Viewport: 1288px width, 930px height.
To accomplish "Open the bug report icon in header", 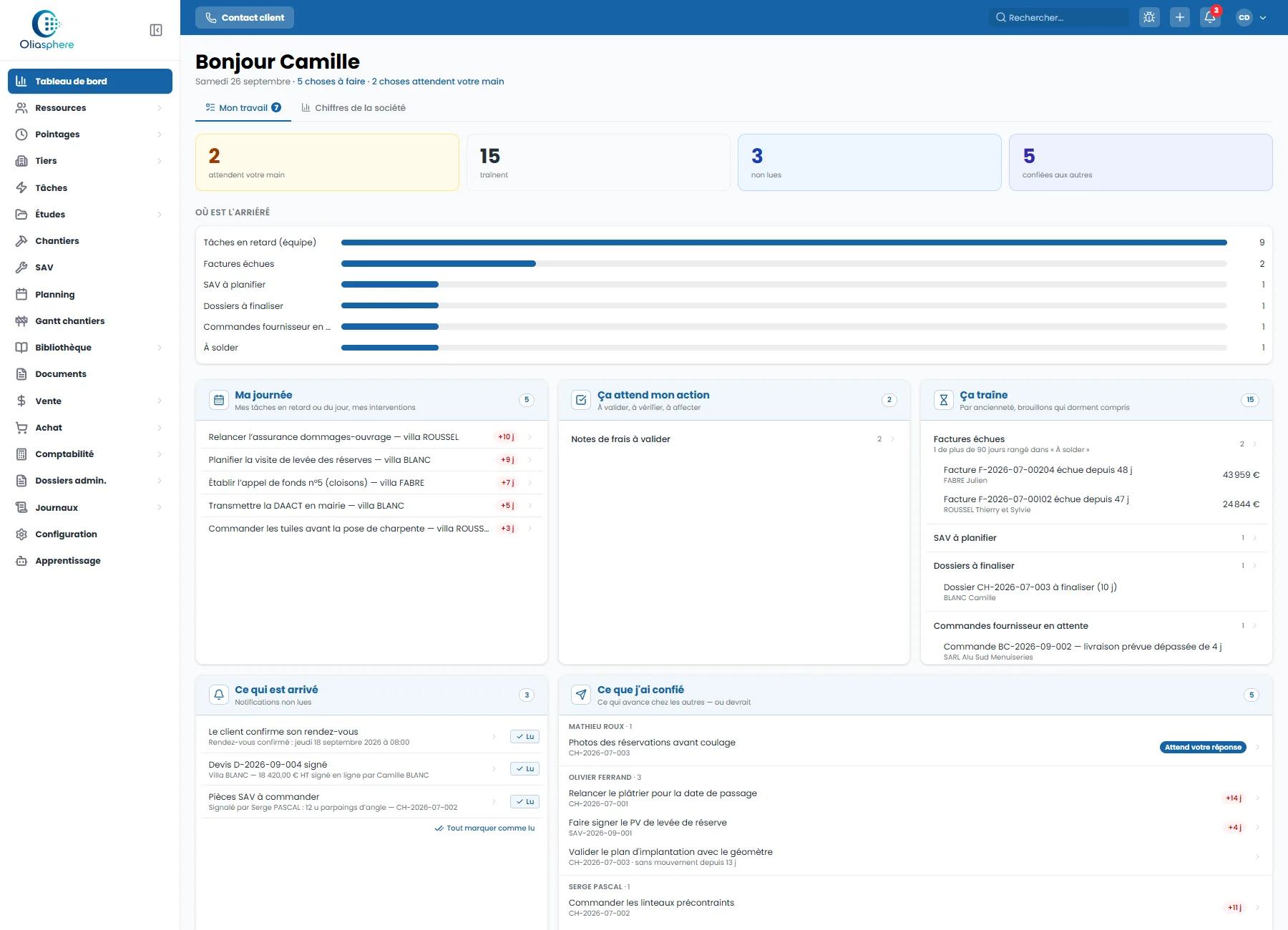I will click(x=1149, y=17).
